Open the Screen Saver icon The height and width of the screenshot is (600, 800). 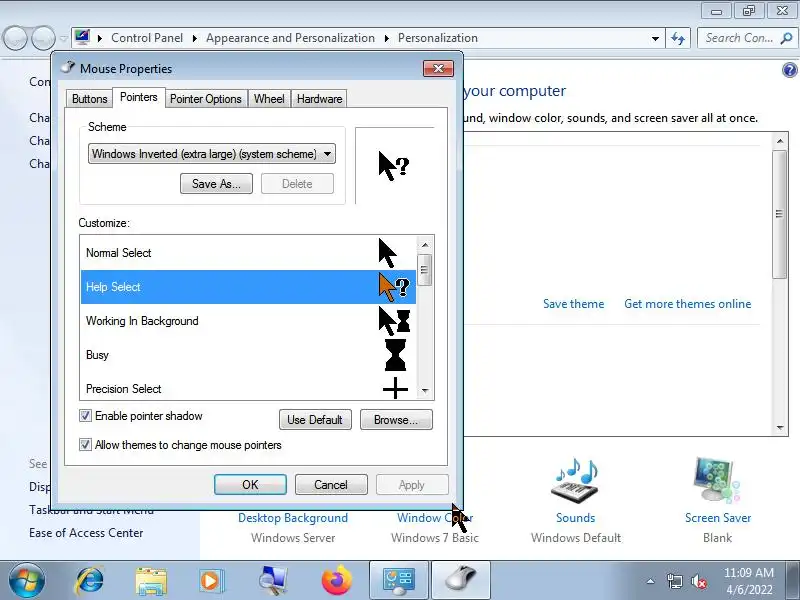point(717,480)
